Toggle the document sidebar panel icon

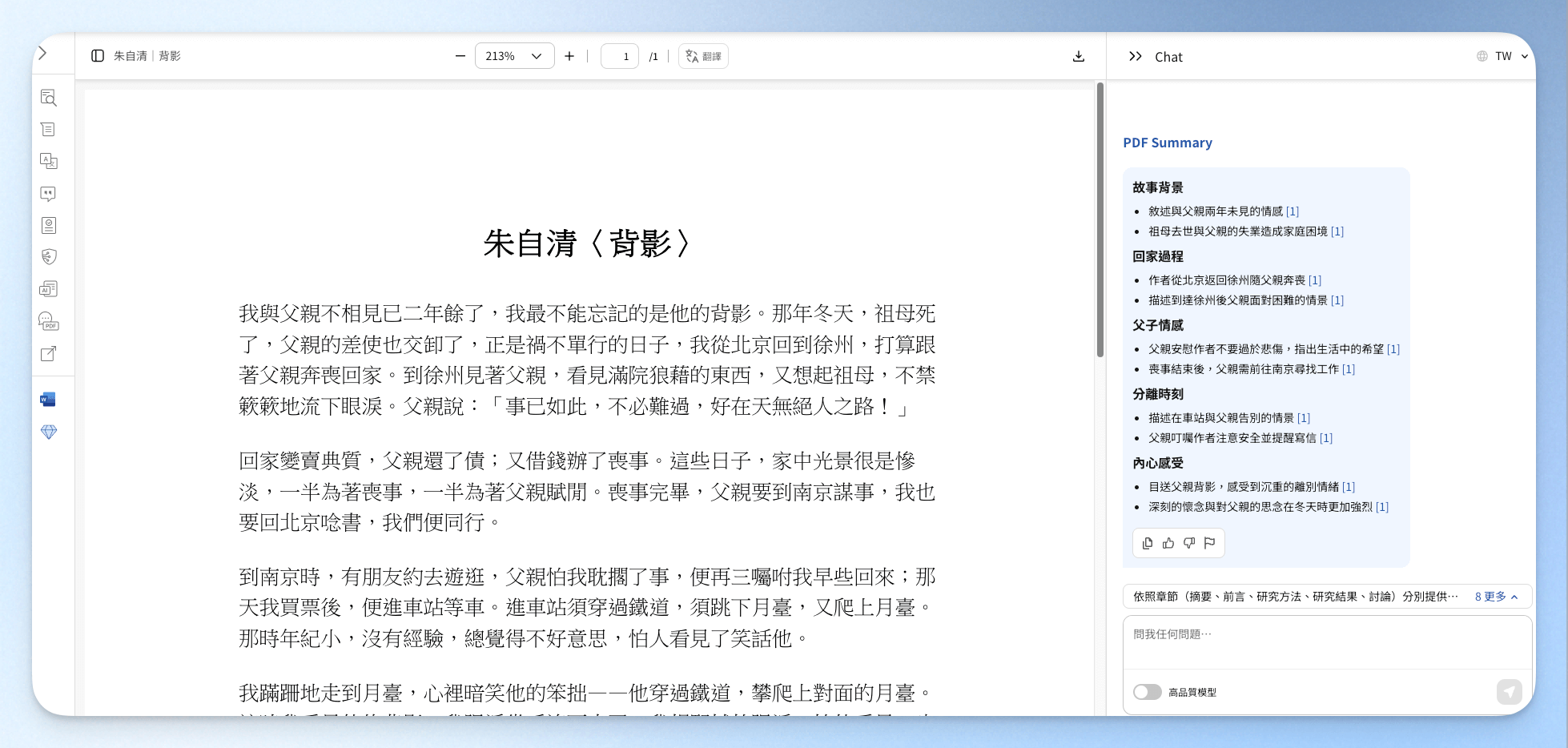[98, 56]
